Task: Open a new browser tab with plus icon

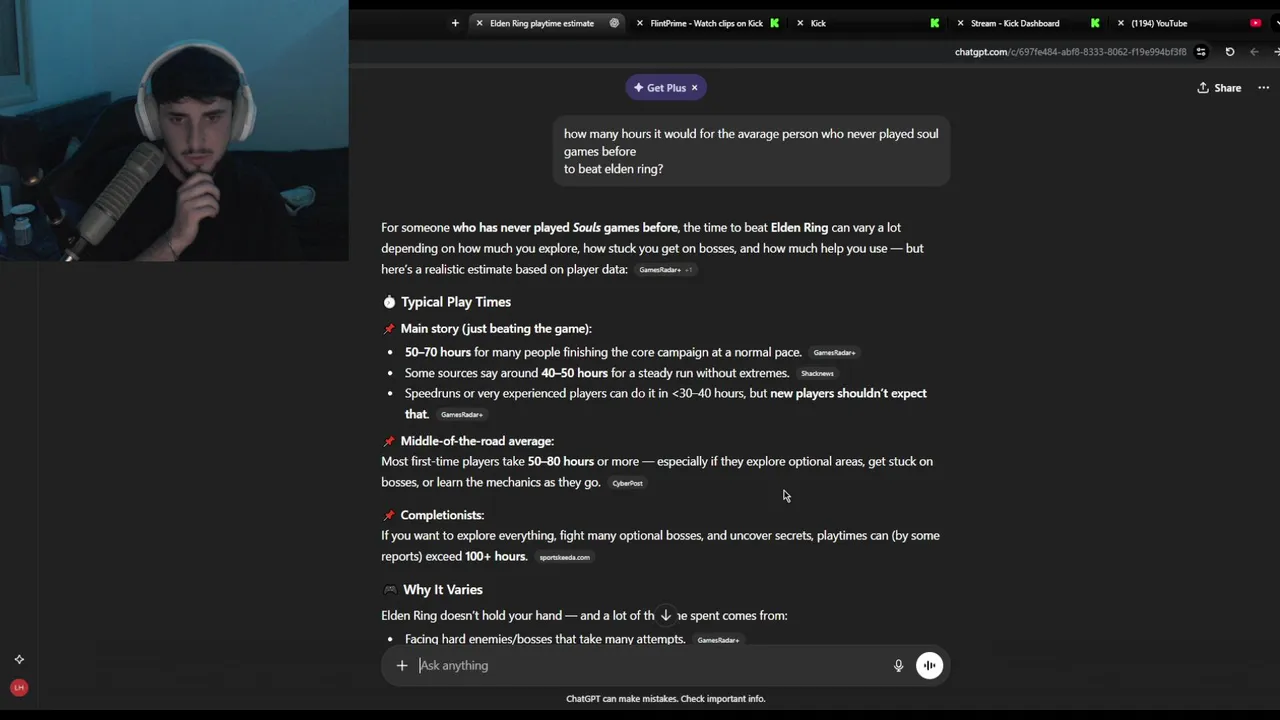Action: point(455,23)
